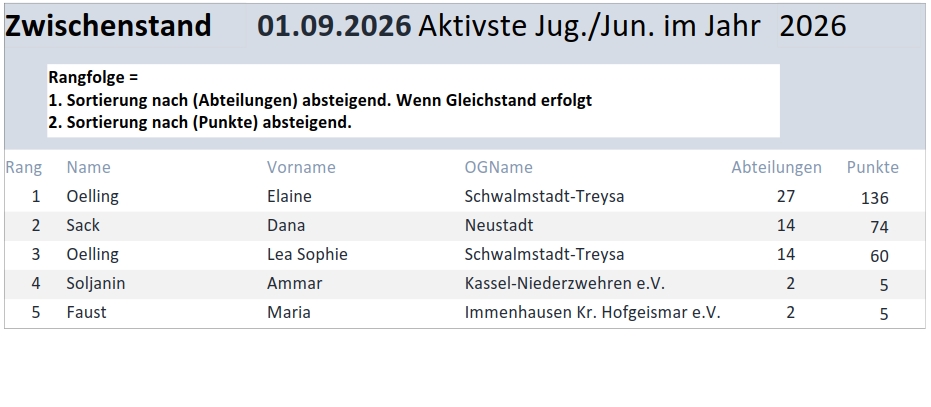Select Immenhausen Kr. Hofgeismar e.V. entry
931x407 pixels.
pyautogui.click(x=592, y=313)
